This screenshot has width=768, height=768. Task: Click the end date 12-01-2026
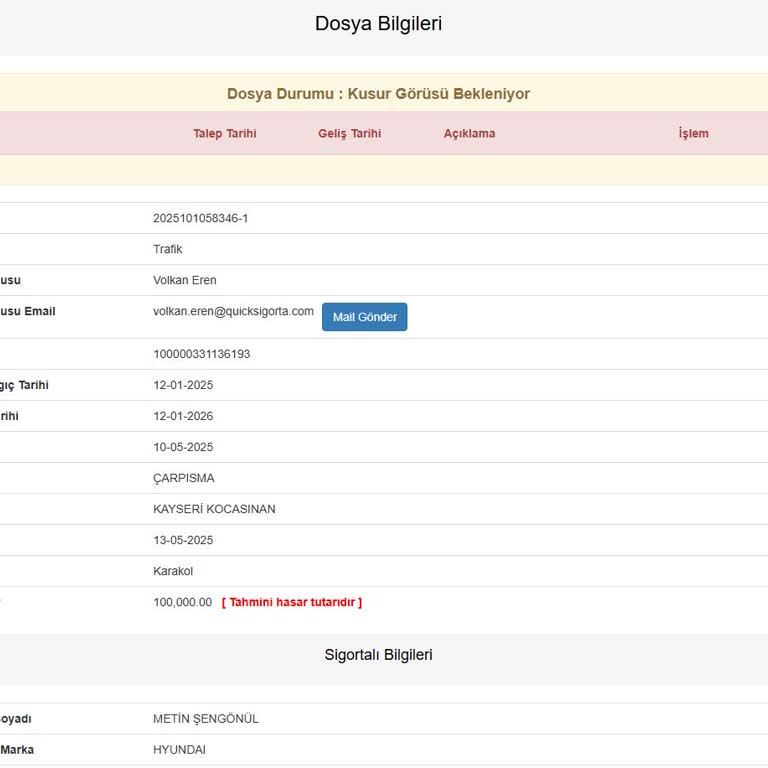tap(183, 416)
